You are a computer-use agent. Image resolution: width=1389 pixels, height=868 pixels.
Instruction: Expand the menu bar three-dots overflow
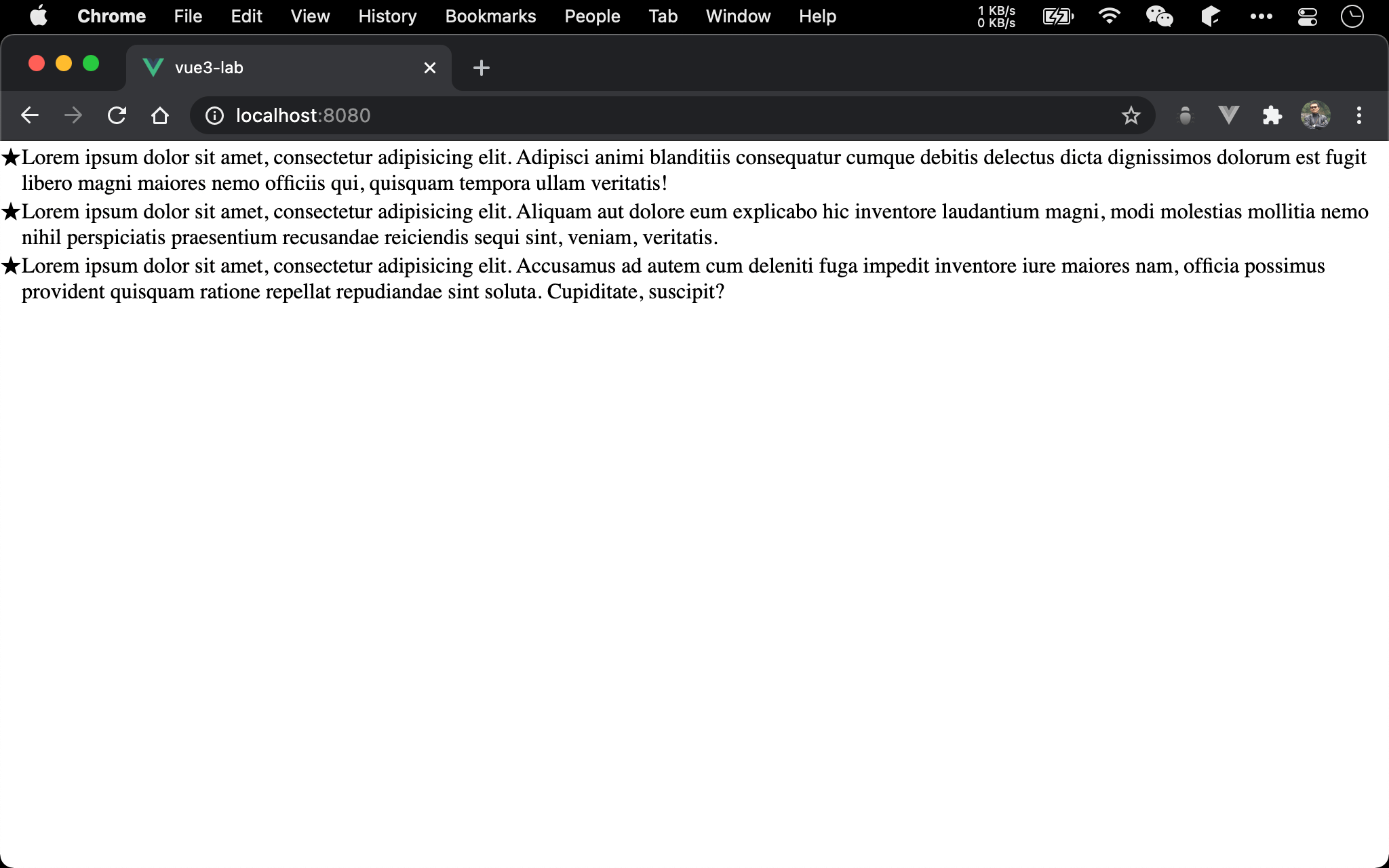(1261, 16)
